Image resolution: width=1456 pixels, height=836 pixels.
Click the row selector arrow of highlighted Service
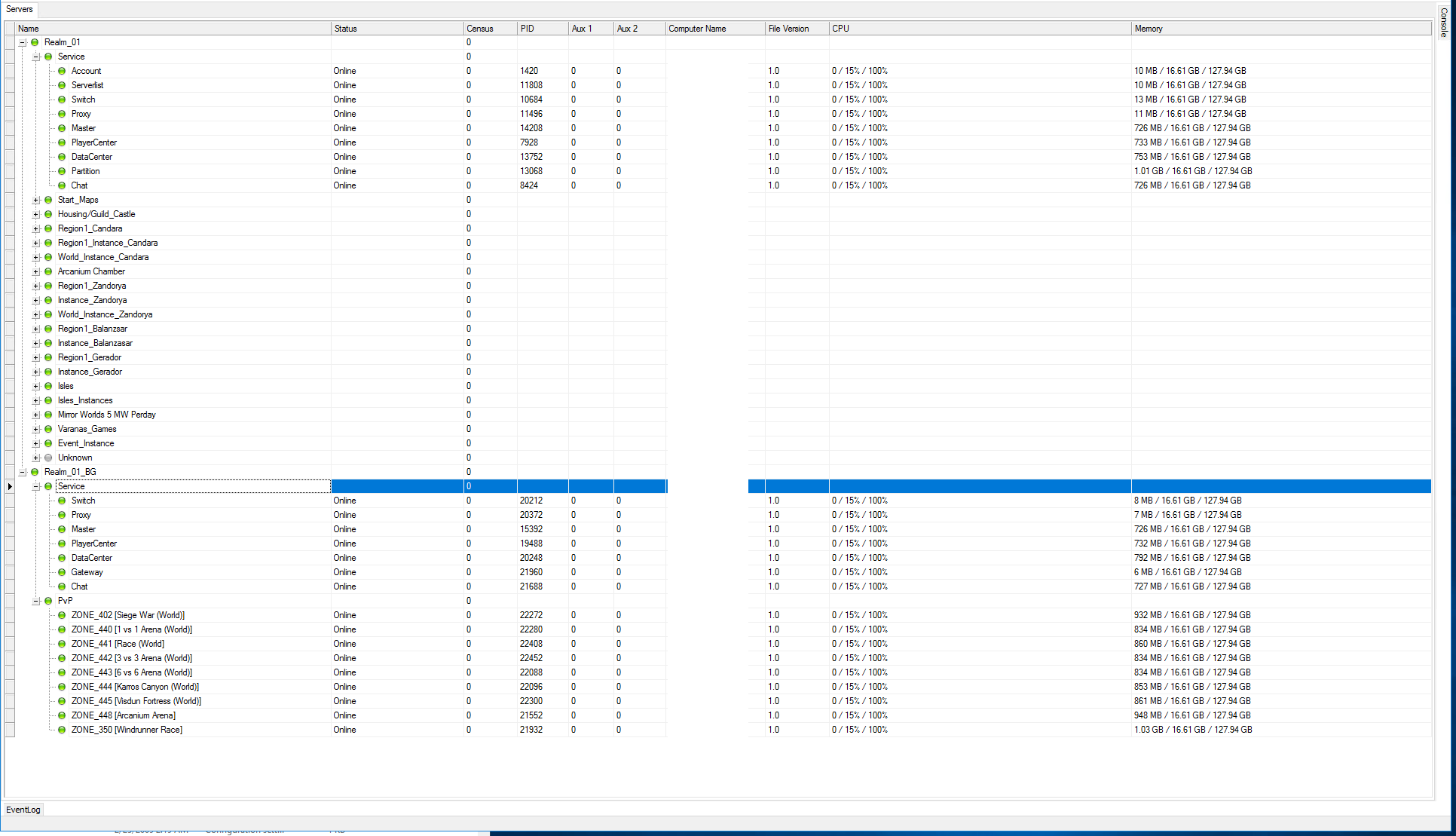[10, 486]
